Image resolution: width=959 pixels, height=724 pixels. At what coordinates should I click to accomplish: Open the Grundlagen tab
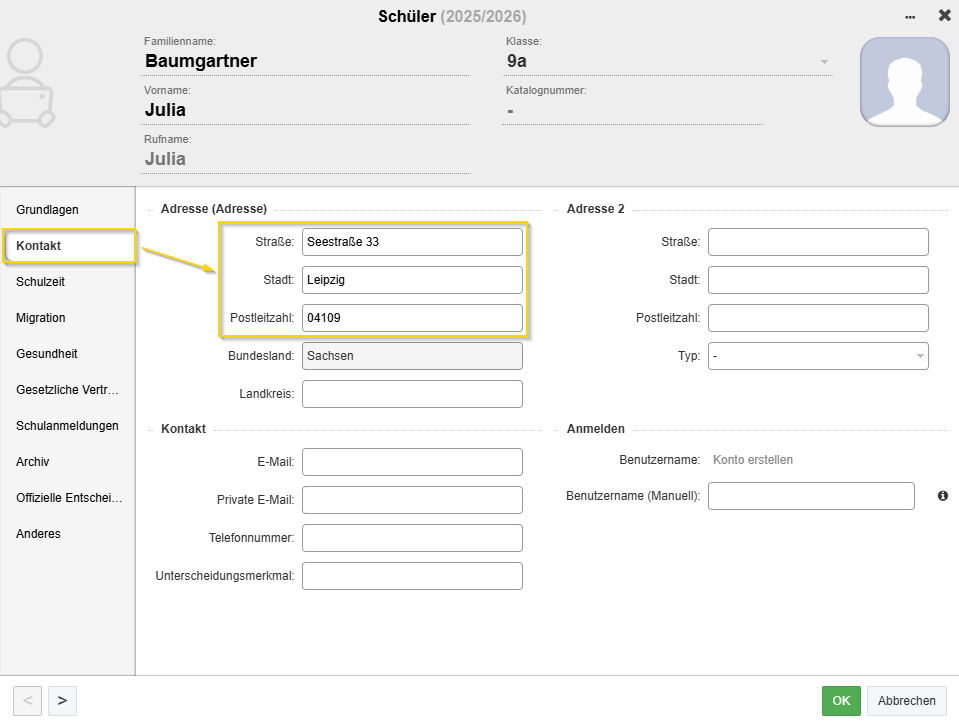coord(47,210)
